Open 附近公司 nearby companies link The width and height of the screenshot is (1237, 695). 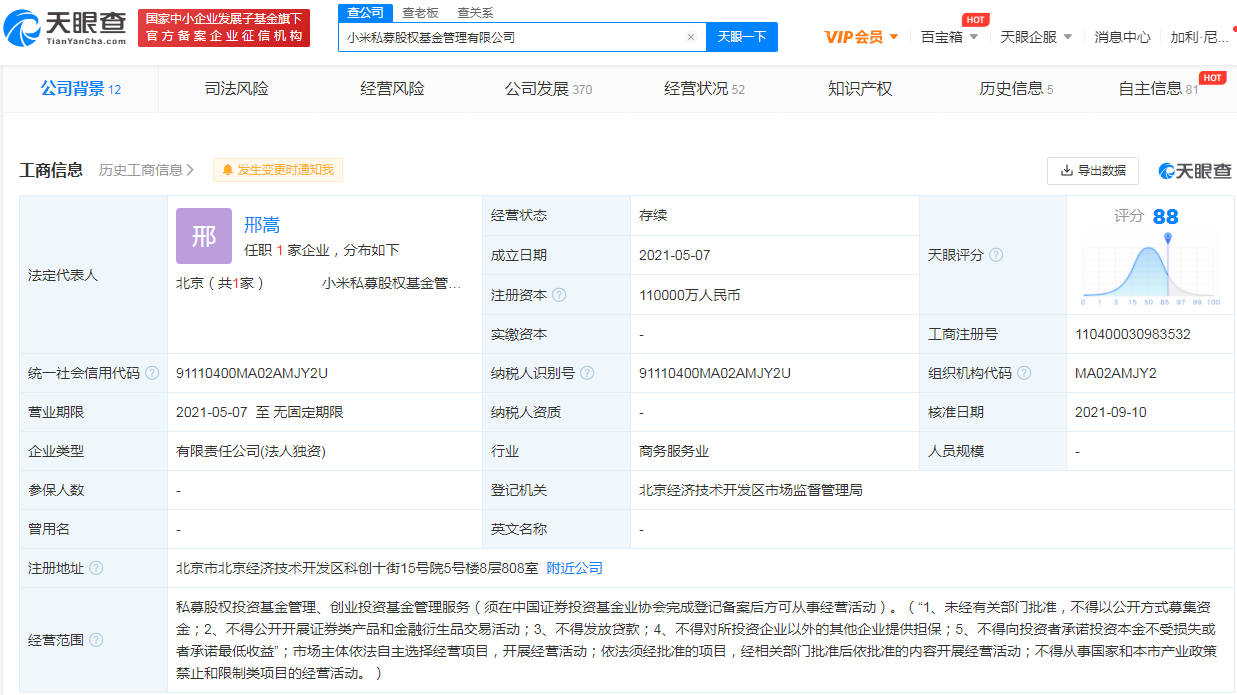pyautogui.click(x=575, y=568)
